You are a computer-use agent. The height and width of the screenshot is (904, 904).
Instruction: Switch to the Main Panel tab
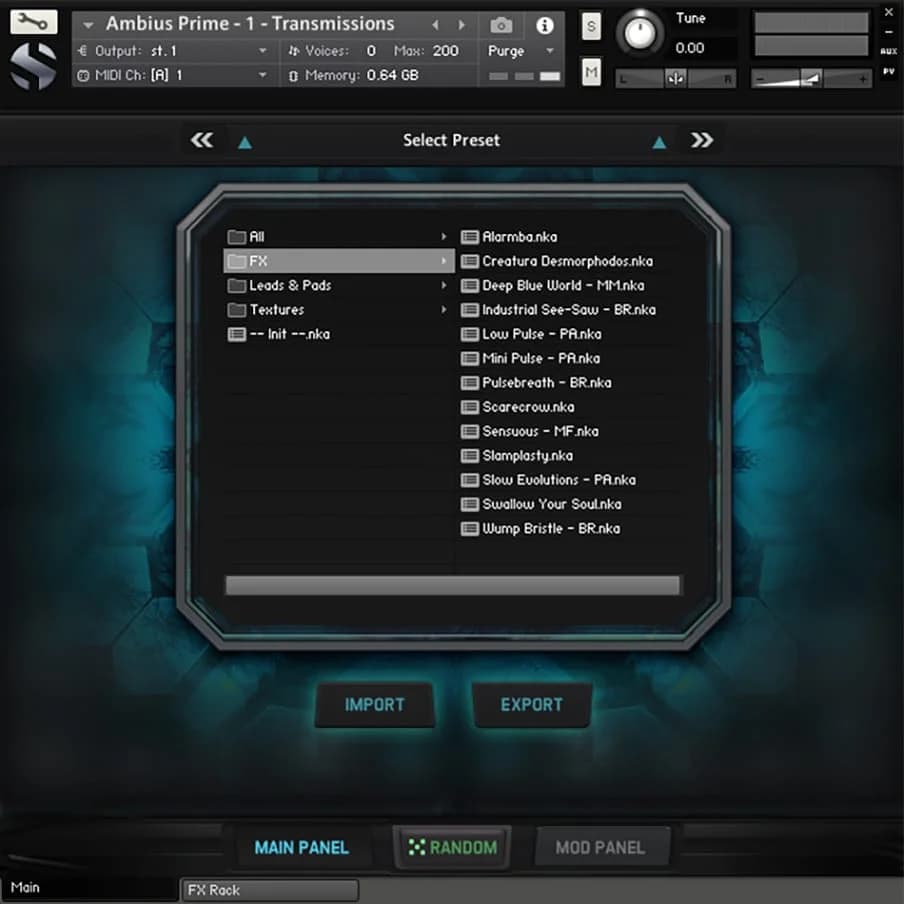click(x=301, y=847)
